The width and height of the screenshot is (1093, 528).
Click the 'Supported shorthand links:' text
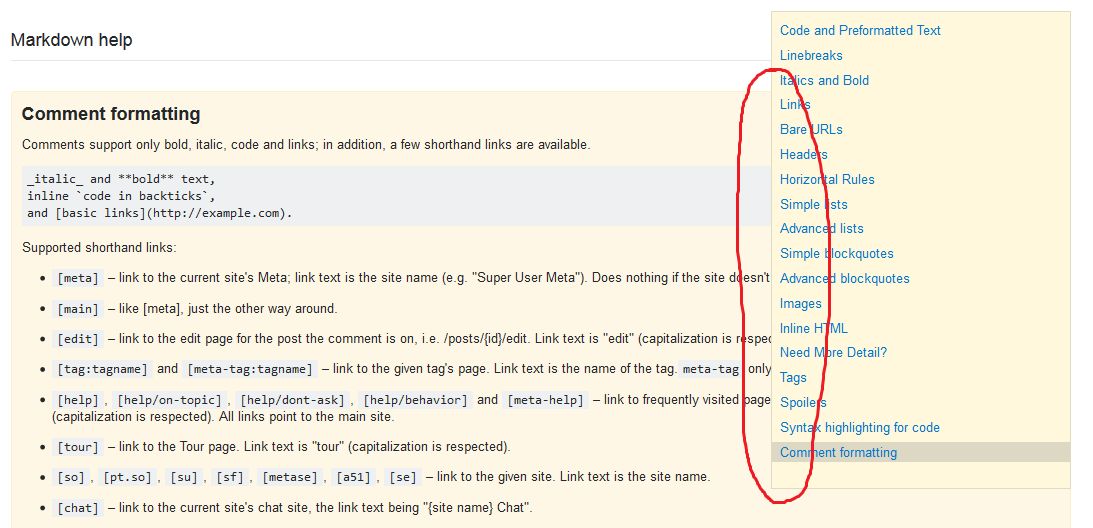(x=99, y=248)
